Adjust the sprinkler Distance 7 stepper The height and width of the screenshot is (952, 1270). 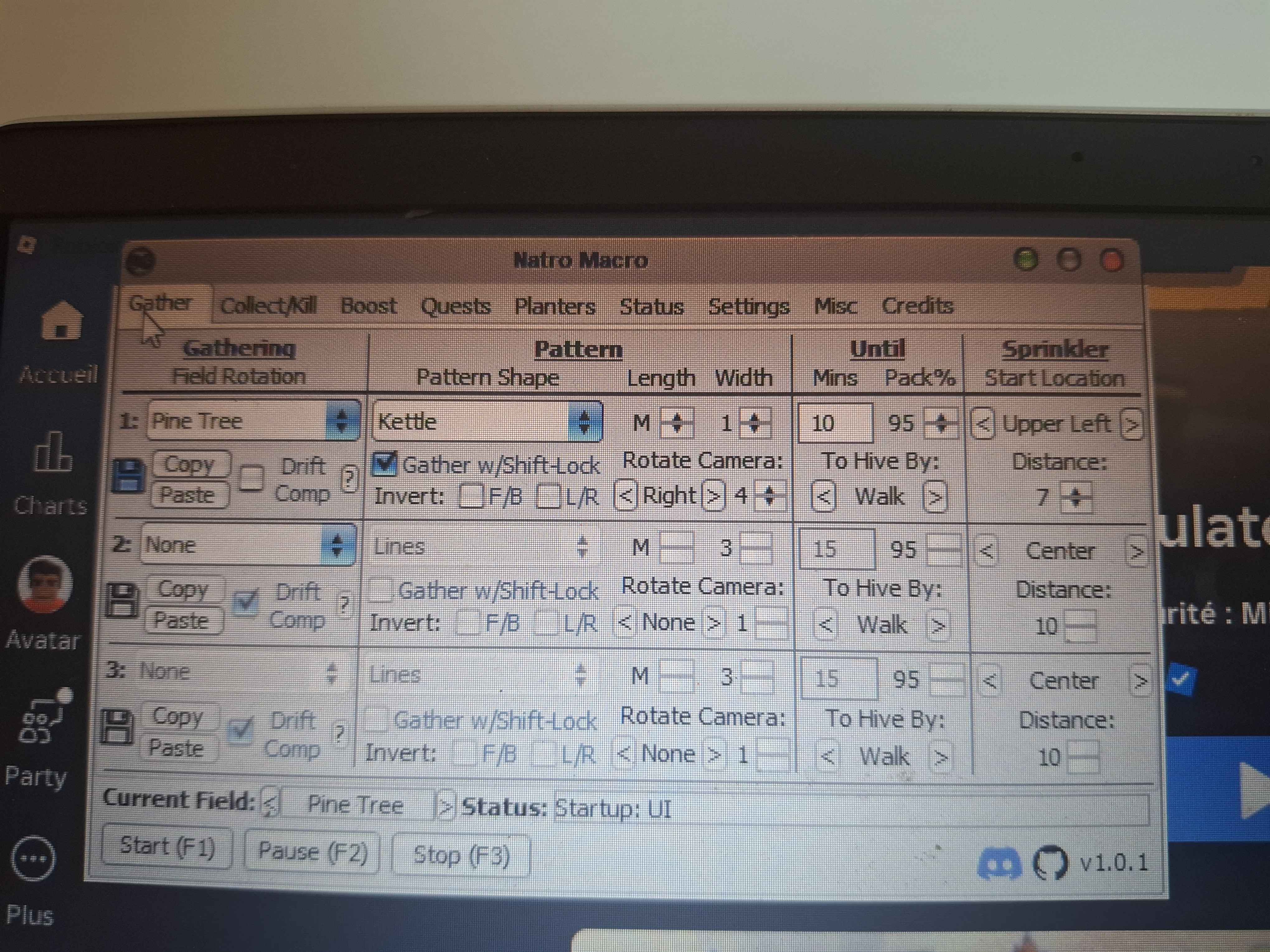pyautogui.click(x=1076, y=497)
